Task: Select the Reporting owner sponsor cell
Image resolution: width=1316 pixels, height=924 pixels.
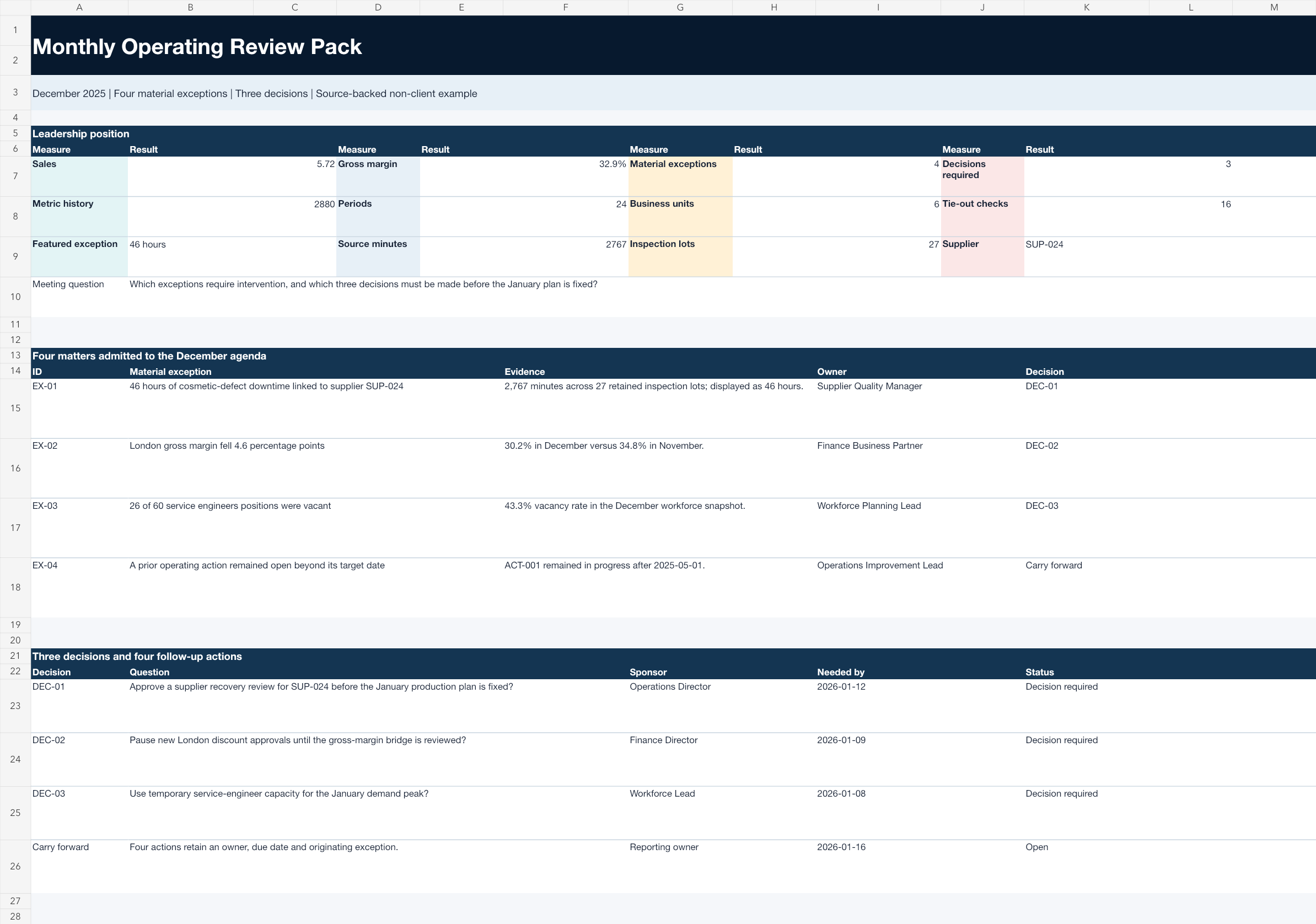Action: (x=722, y=867)
